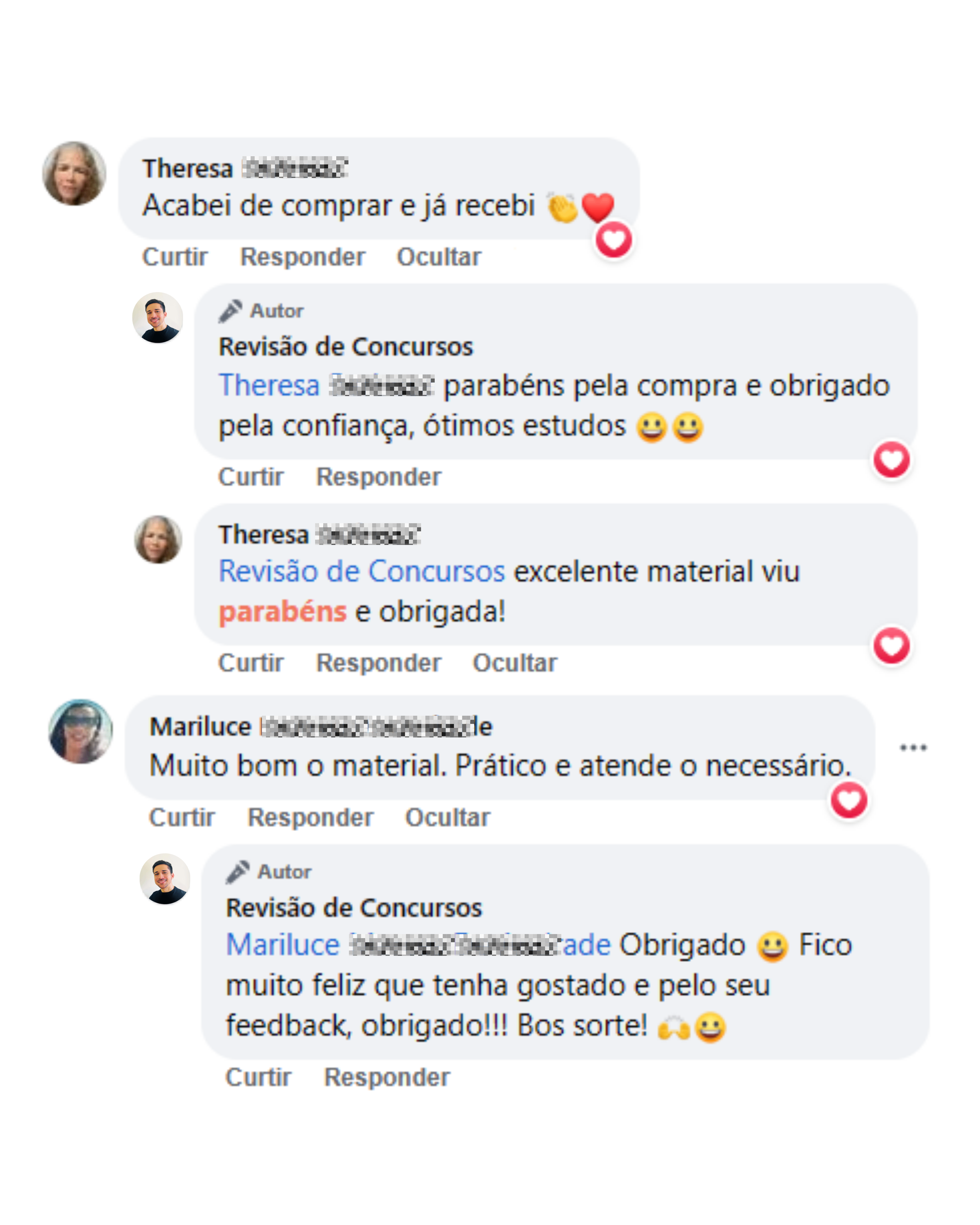This screenshot has width=980, height=1225.
Task: Hide Theresa's 'excelente material' reply with Ocultar
Action: pyautogui.click(x=515, y=663)
